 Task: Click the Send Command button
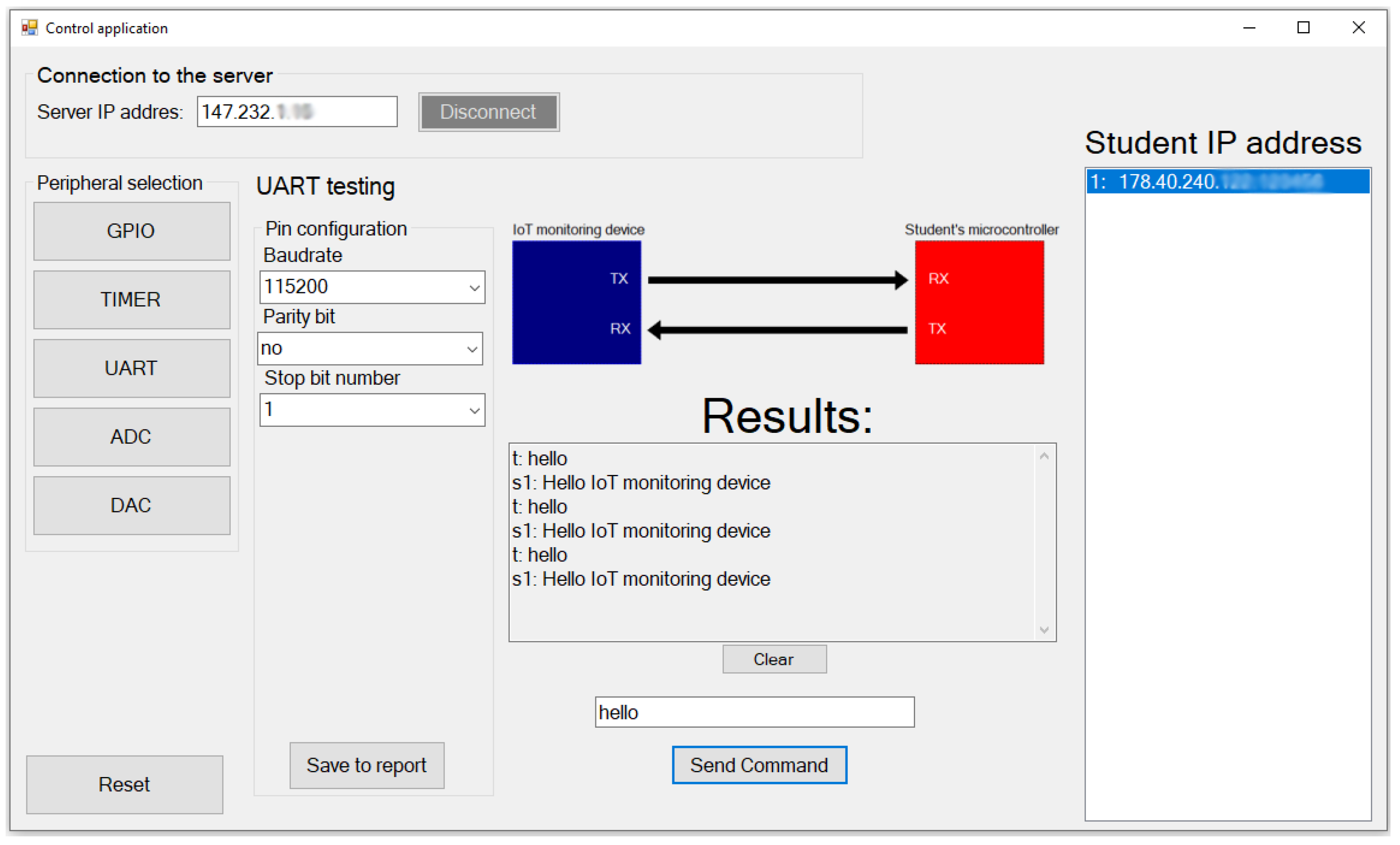[759, 765]
